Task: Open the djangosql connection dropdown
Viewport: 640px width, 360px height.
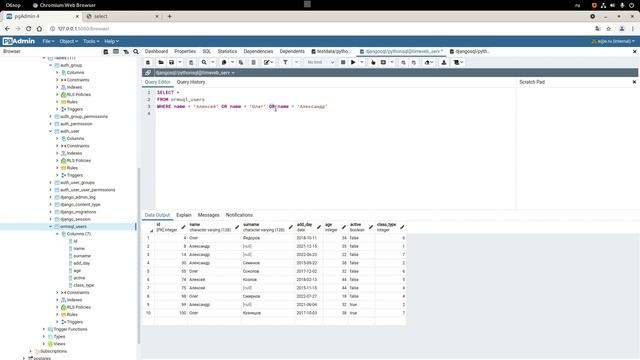Action: click(195, 73)
